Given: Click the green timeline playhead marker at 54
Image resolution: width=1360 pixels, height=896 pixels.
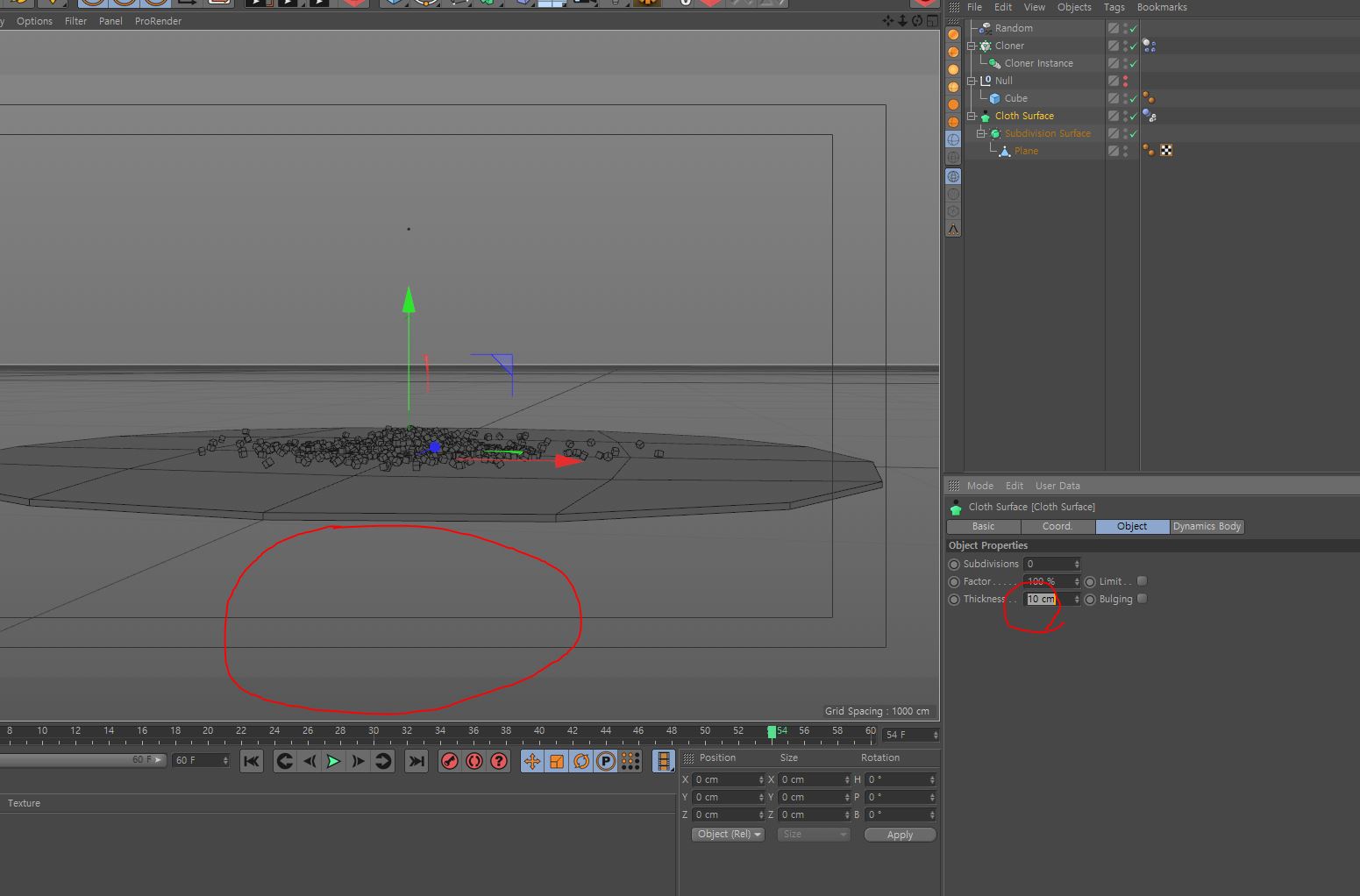Looking at the screenshot, I should pos(772,731).
